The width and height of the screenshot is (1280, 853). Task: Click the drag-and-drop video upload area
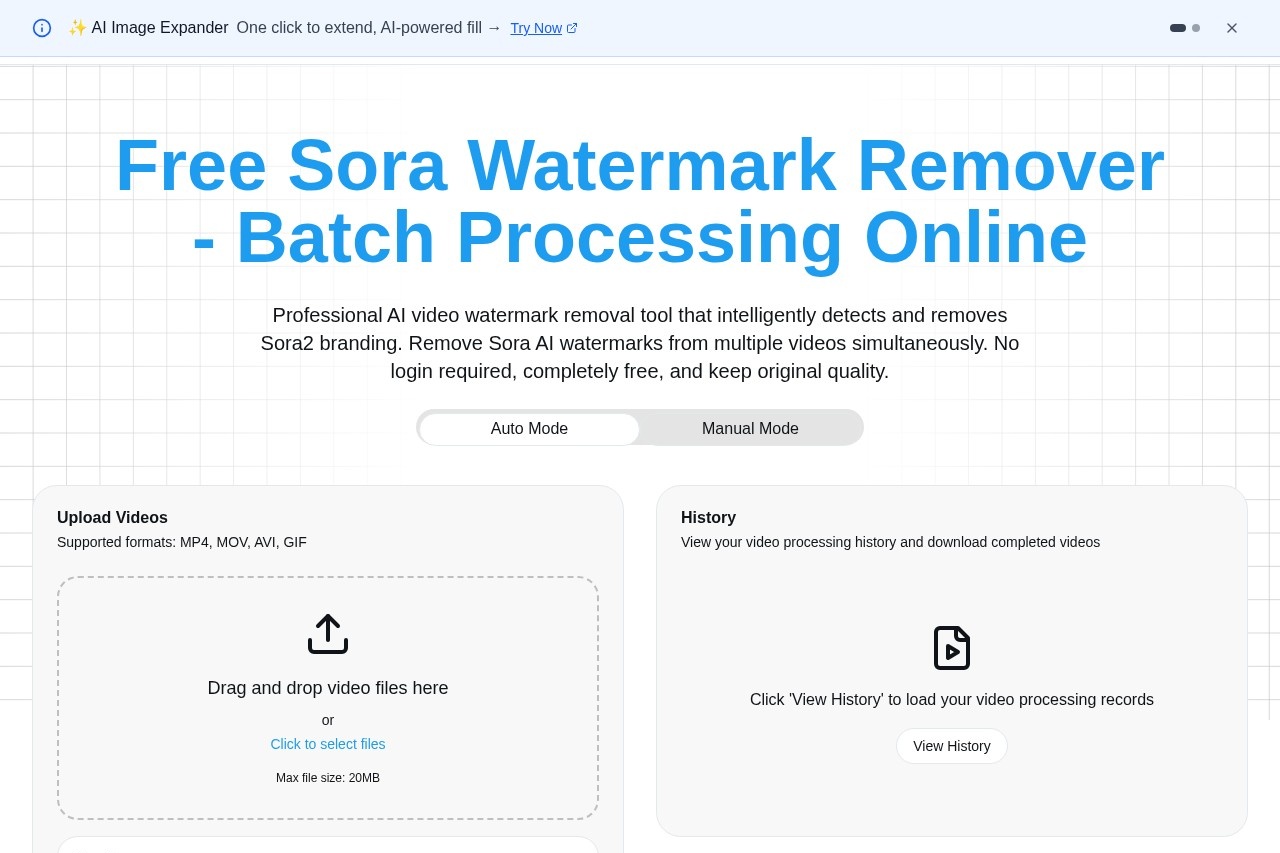tap(327, 698)
